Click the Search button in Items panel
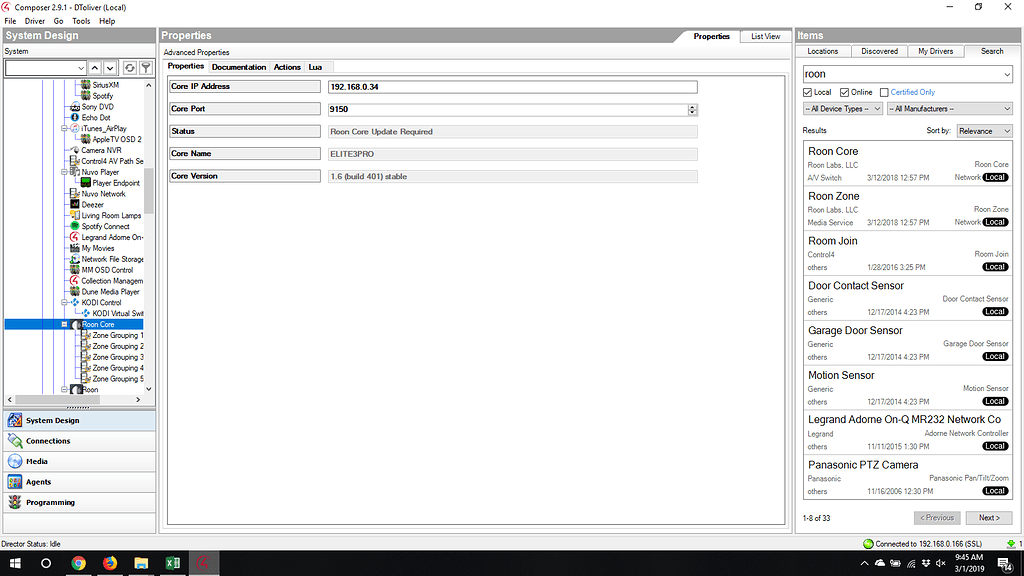1024x576 pixels. tap(991, 51)
